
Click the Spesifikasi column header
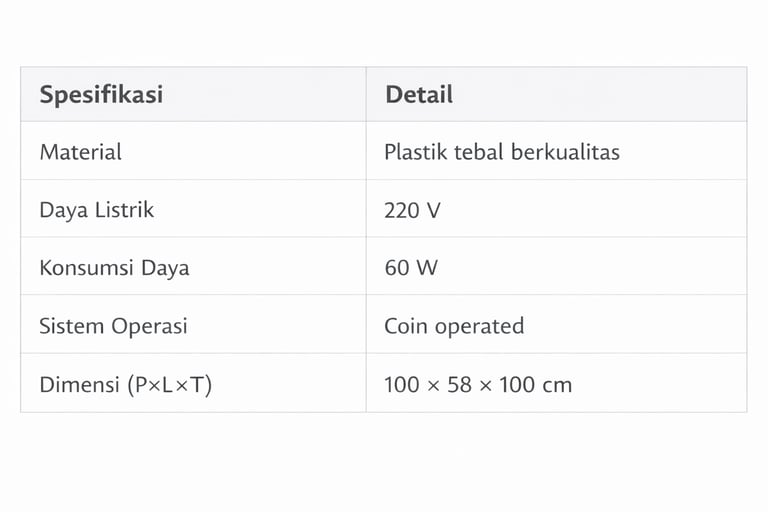click(x=101, y=95)
